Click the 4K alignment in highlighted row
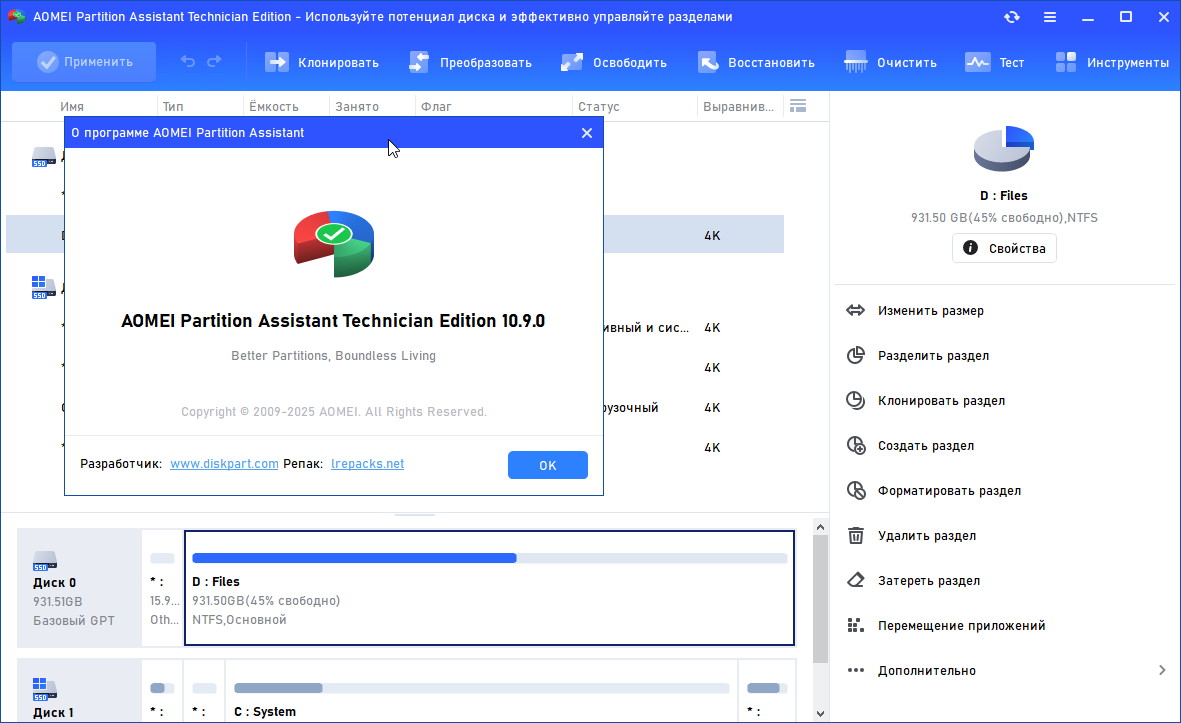The width and height of the screenshot is (1181, 723). click(712, 236)
